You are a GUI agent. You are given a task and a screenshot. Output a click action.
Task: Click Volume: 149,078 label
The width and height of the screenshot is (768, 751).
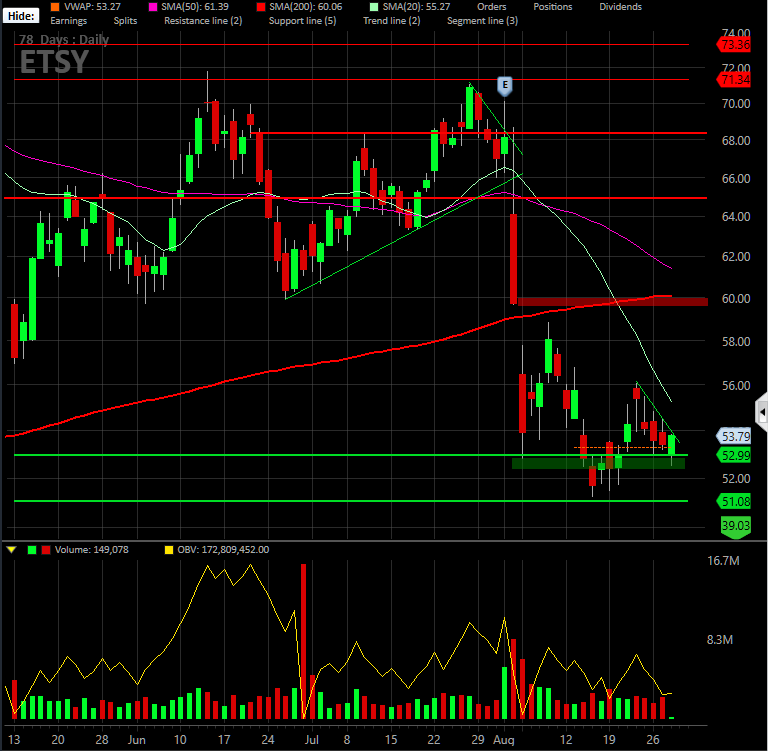point(92,550)
